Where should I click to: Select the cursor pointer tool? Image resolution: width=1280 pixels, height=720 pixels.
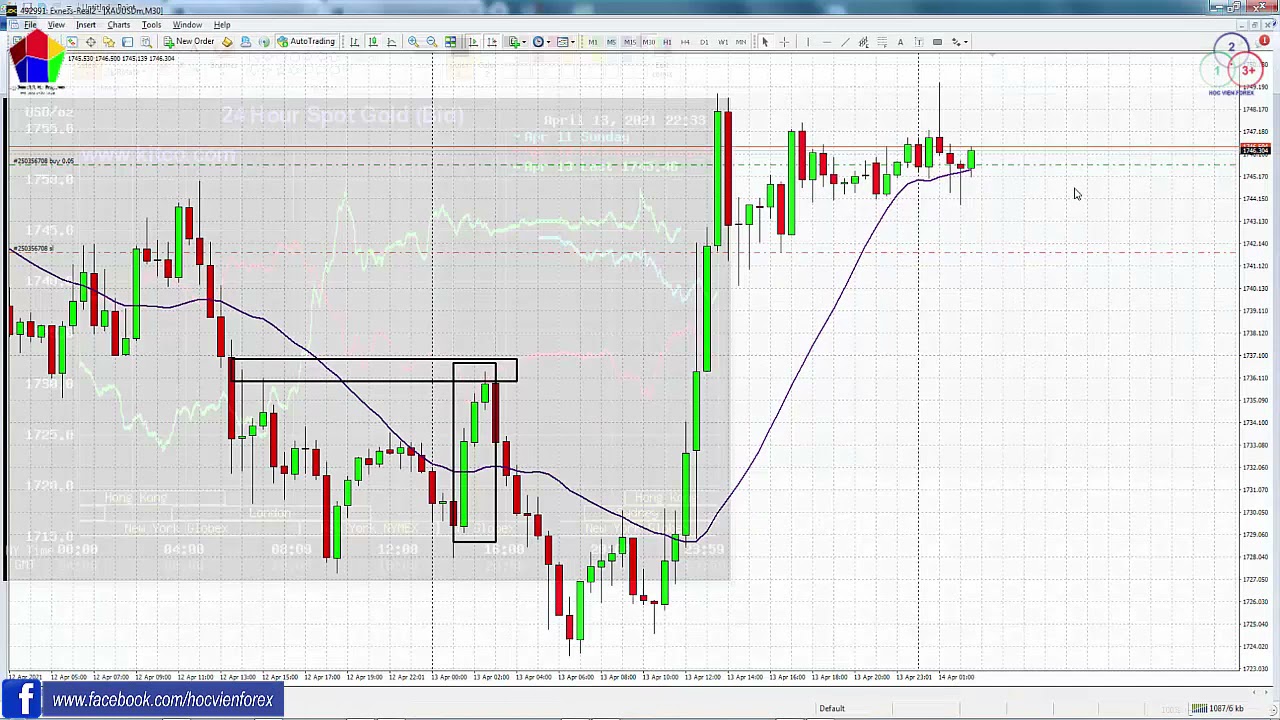point(765,42)
